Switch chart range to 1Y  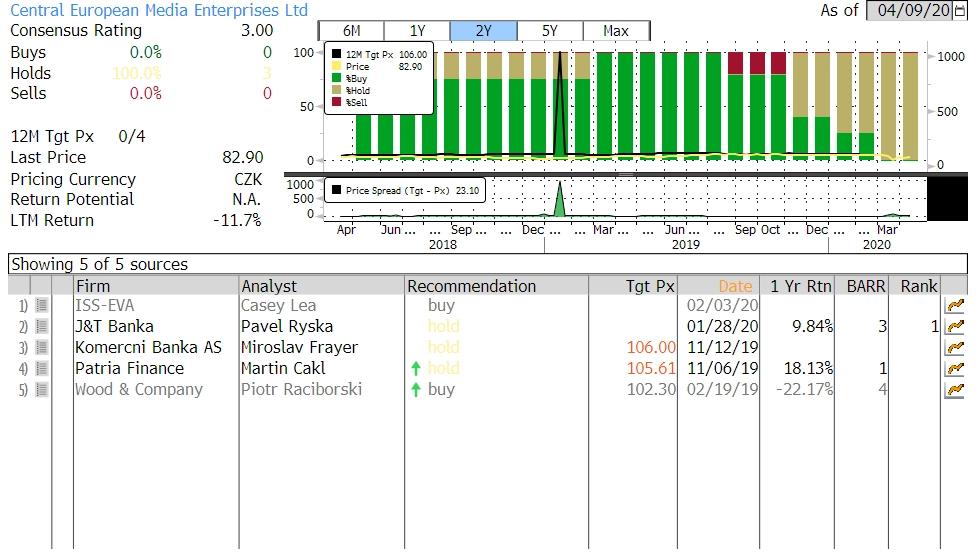click(417, 31)
